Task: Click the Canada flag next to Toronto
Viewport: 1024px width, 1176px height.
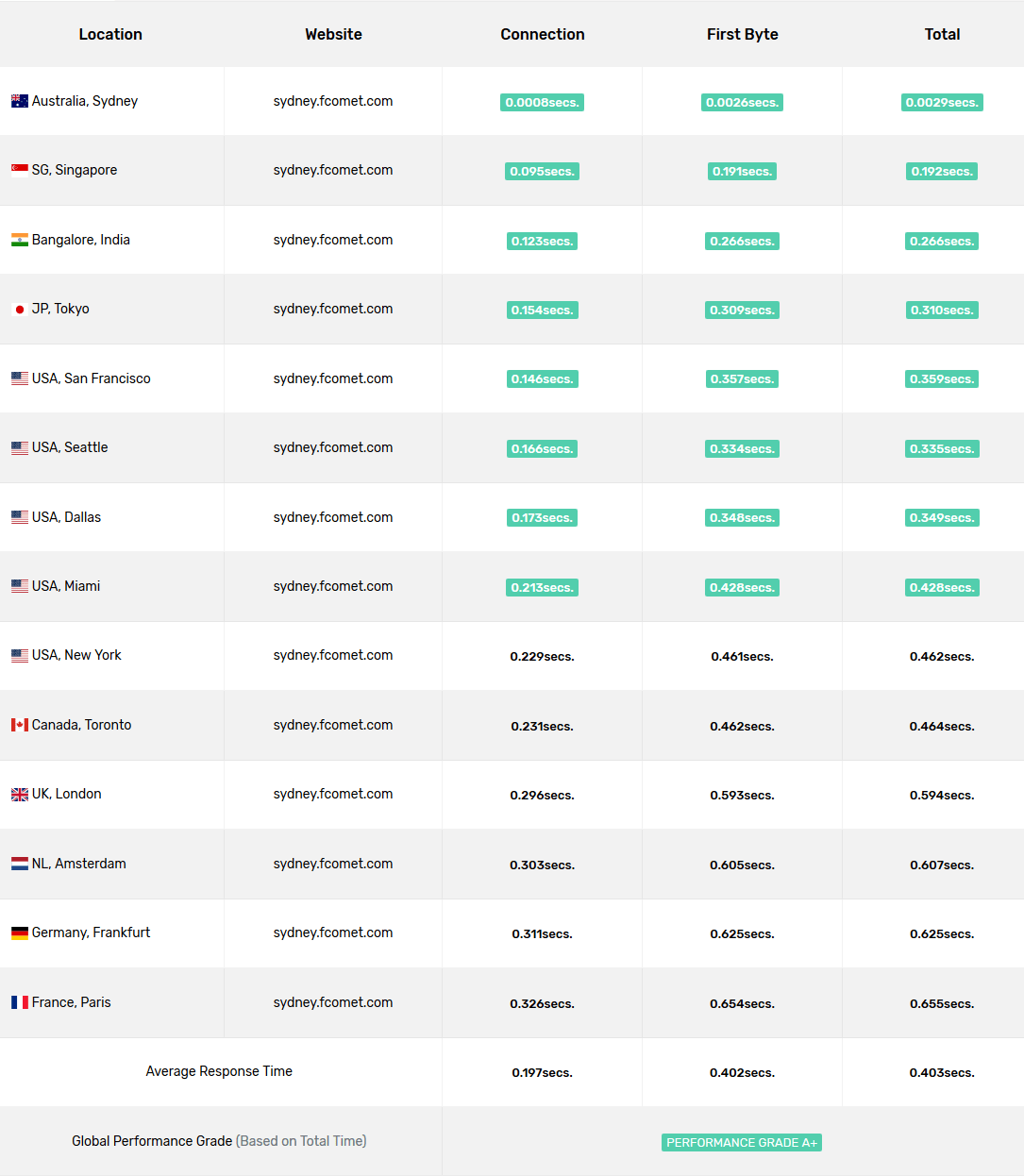Action: (19, 725)
